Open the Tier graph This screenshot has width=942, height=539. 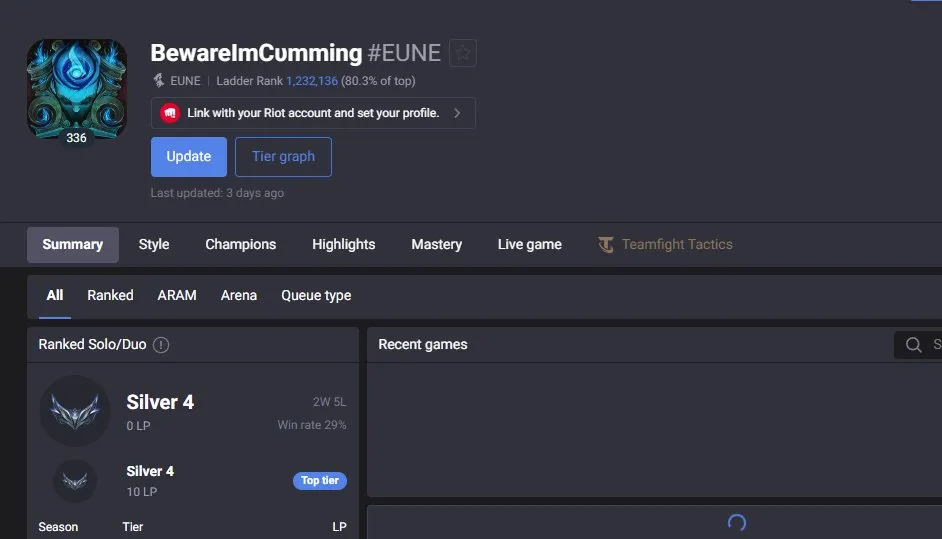pyautogui.click(x=283, y=157)
